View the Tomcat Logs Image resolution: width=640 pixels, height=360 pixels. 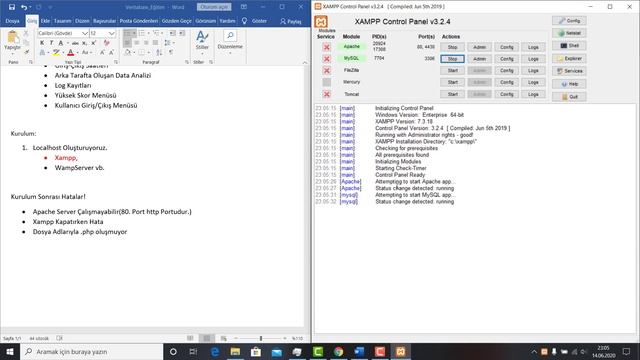tap(533, 94)
